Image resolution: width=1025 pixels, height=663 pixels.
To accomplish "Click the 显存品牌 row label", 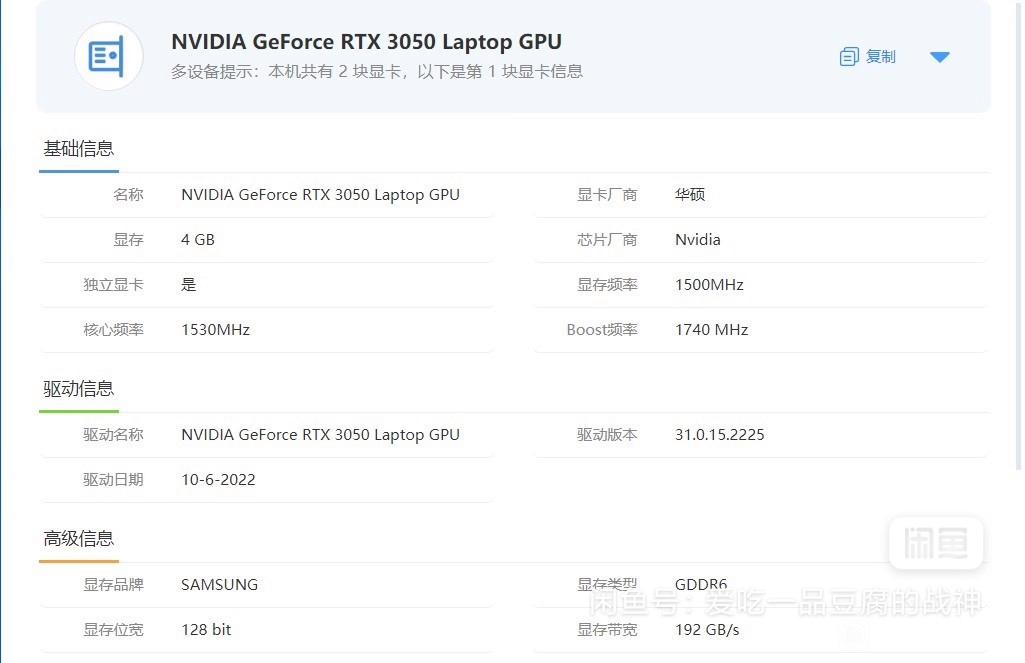I will (x=113, y=585).
